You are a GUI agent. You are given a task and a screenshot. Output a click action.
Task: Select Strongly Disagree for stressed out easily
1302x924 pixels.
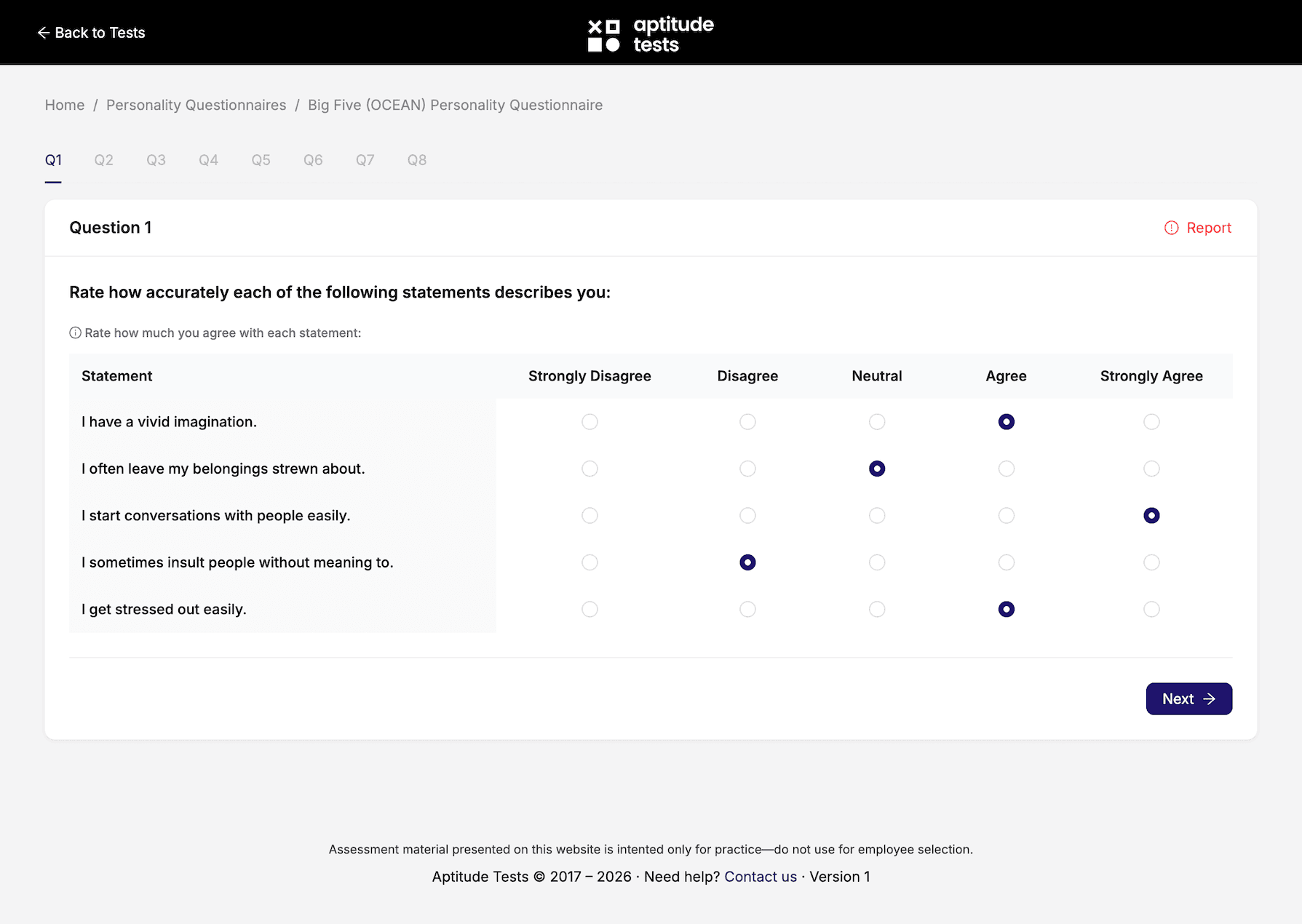pos(590,609)
